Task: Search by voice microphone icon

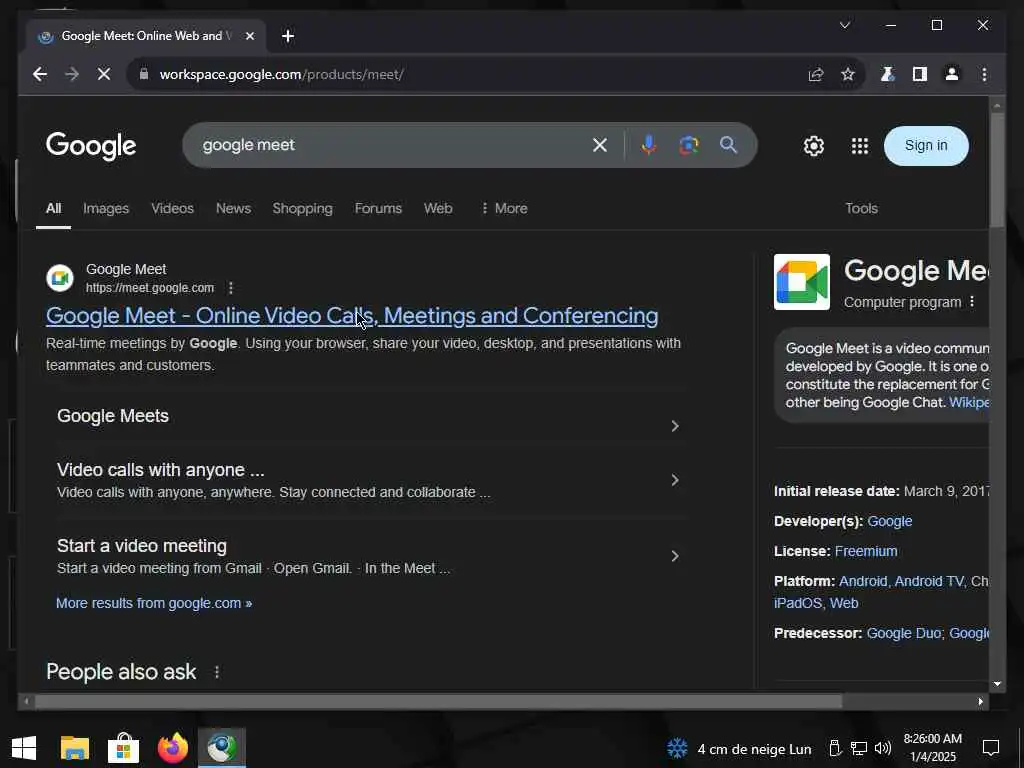Action: pyautogui.click(x=648, y=145)
